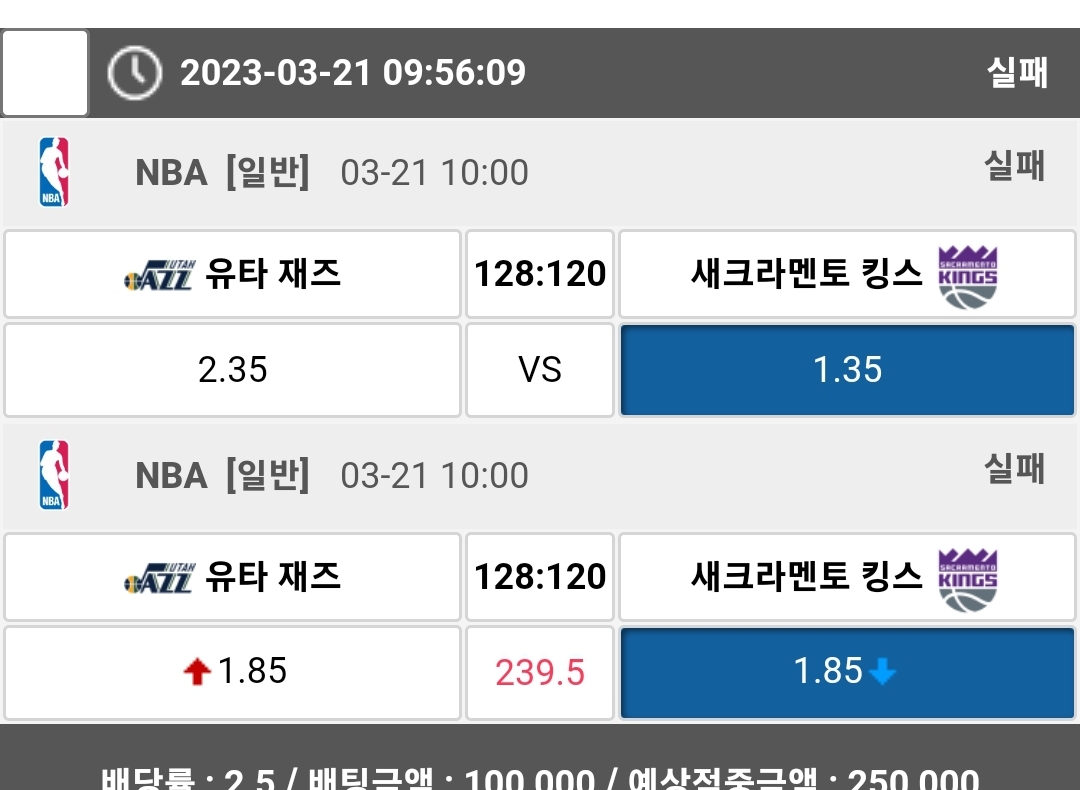Click the blue down arrow beside 1.85
This screenshot has height=790, width=1080.
(x=881, y=673)
